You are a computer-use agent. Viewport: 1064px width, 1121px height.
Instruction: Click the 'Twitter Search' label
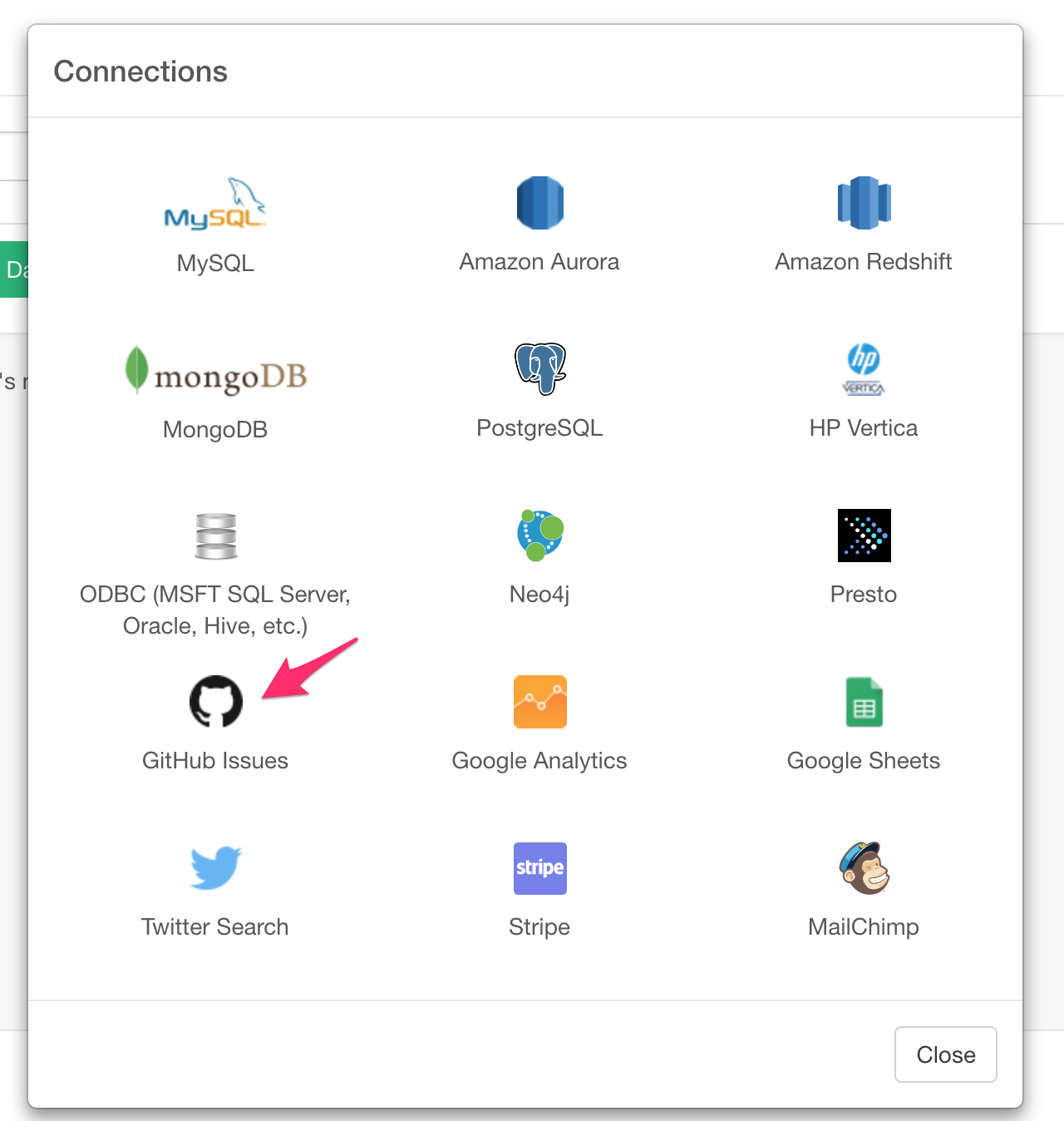click(215, 927)
